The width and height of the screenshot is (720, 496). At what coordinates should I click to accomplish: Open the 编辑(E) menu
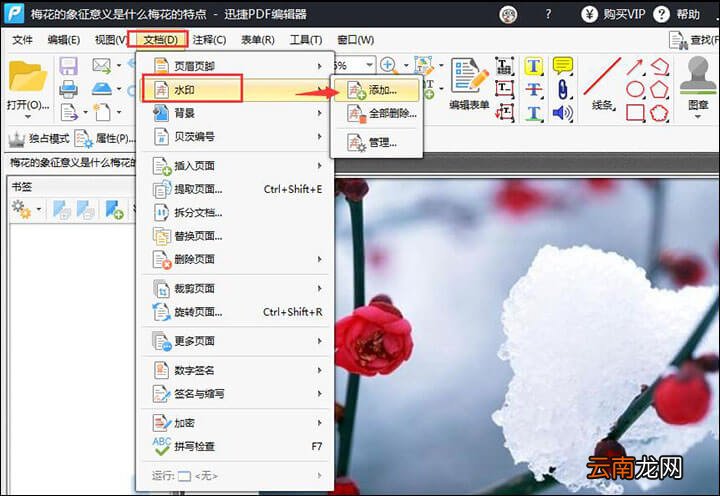64,40
